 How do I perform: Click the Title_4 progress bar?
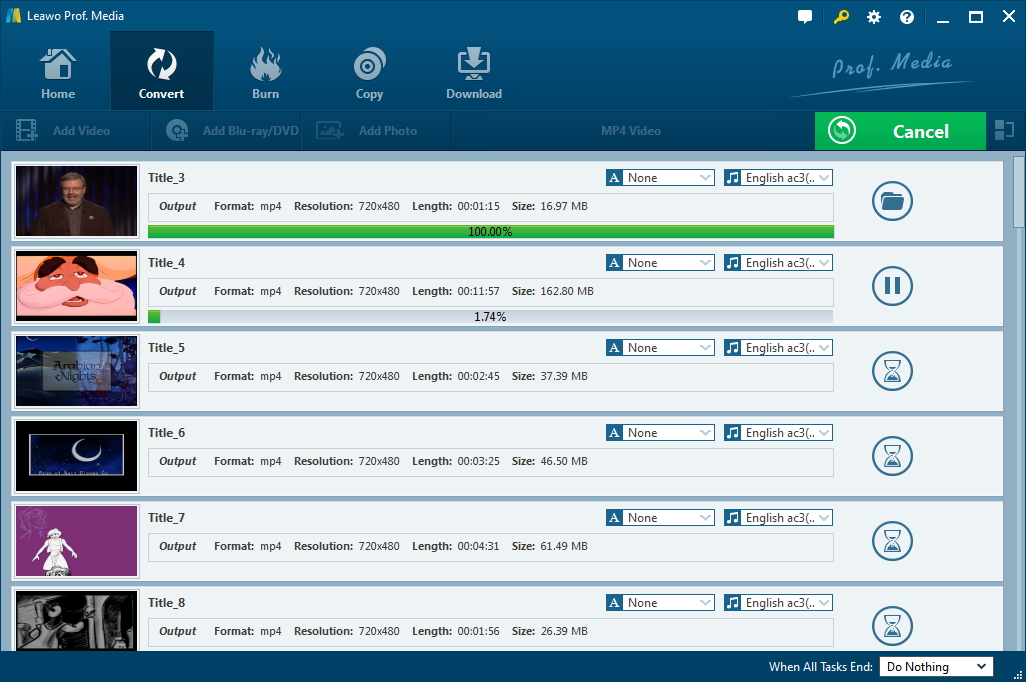coord(490,317)
